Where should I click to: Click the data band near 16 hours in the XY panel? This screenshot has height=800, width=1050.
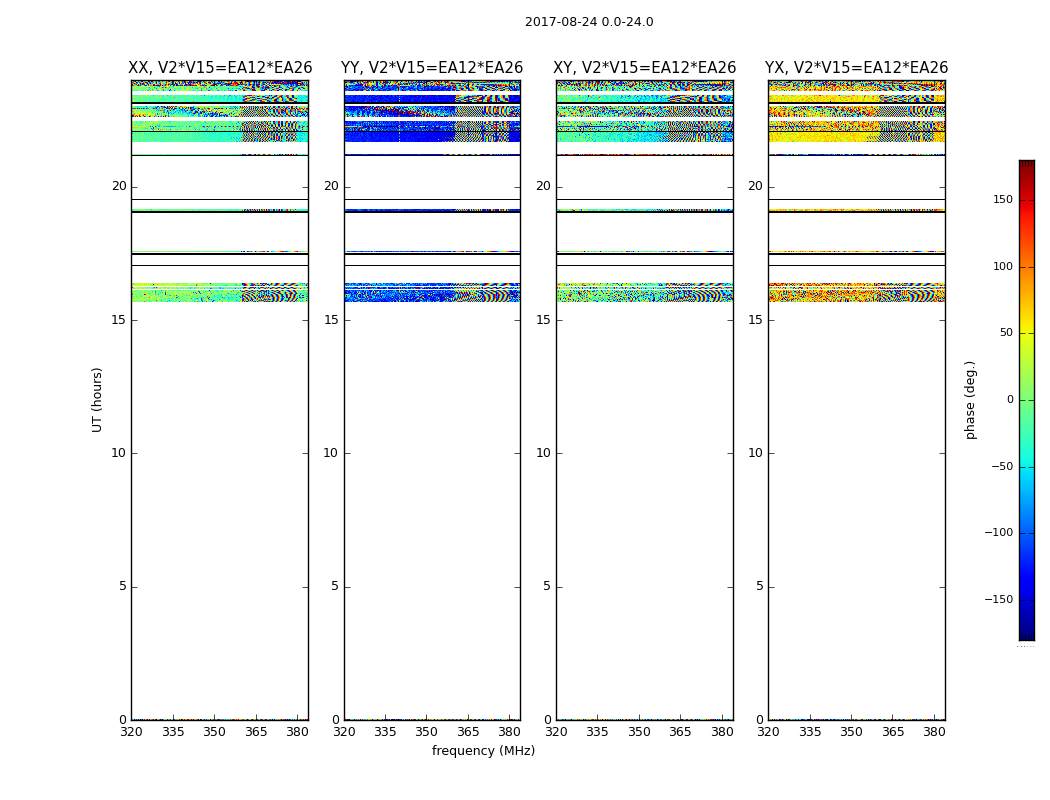pos(644,293)
